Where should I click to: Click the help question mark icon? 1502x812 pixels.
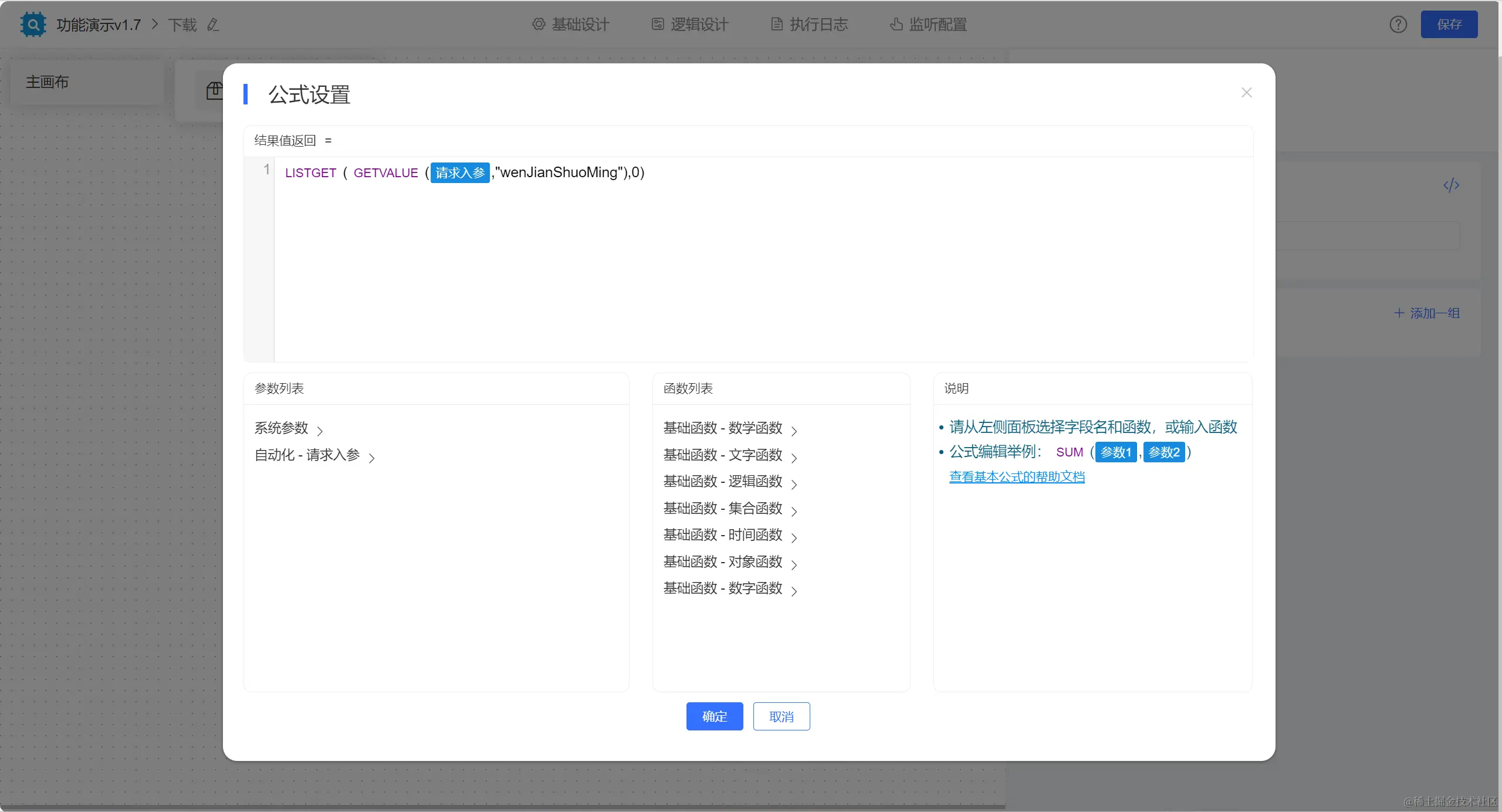[1398, 25]
